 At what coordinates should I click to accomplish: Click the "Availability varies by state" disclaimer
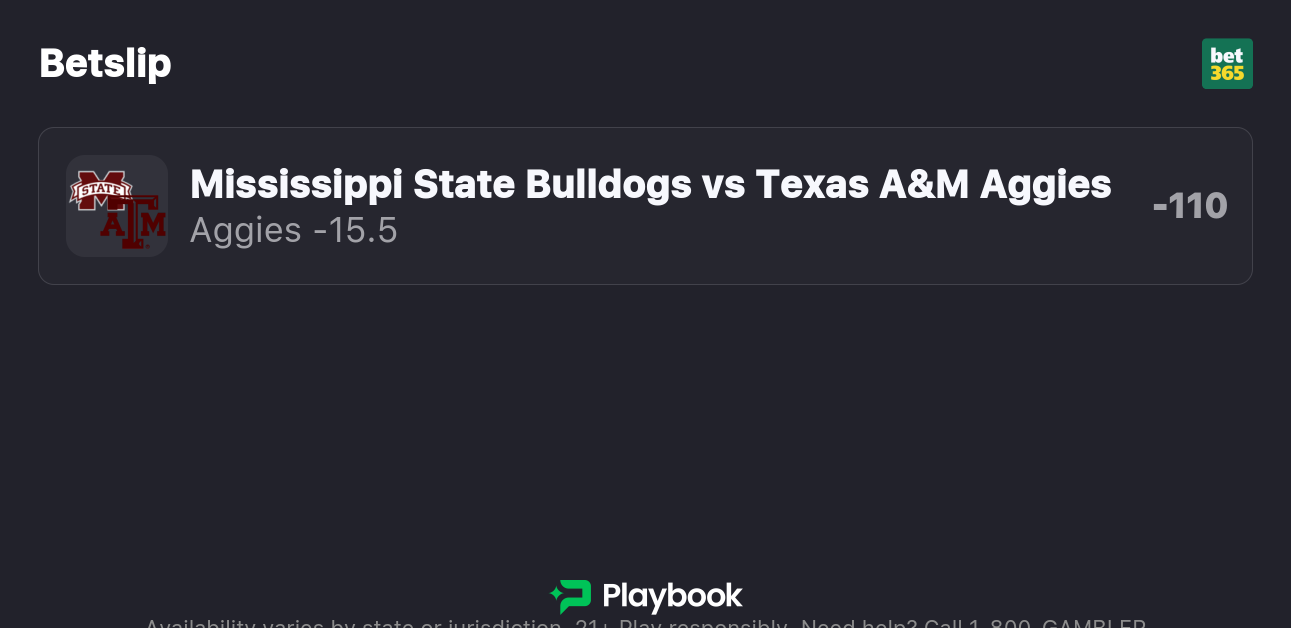[x=300, y=624]
